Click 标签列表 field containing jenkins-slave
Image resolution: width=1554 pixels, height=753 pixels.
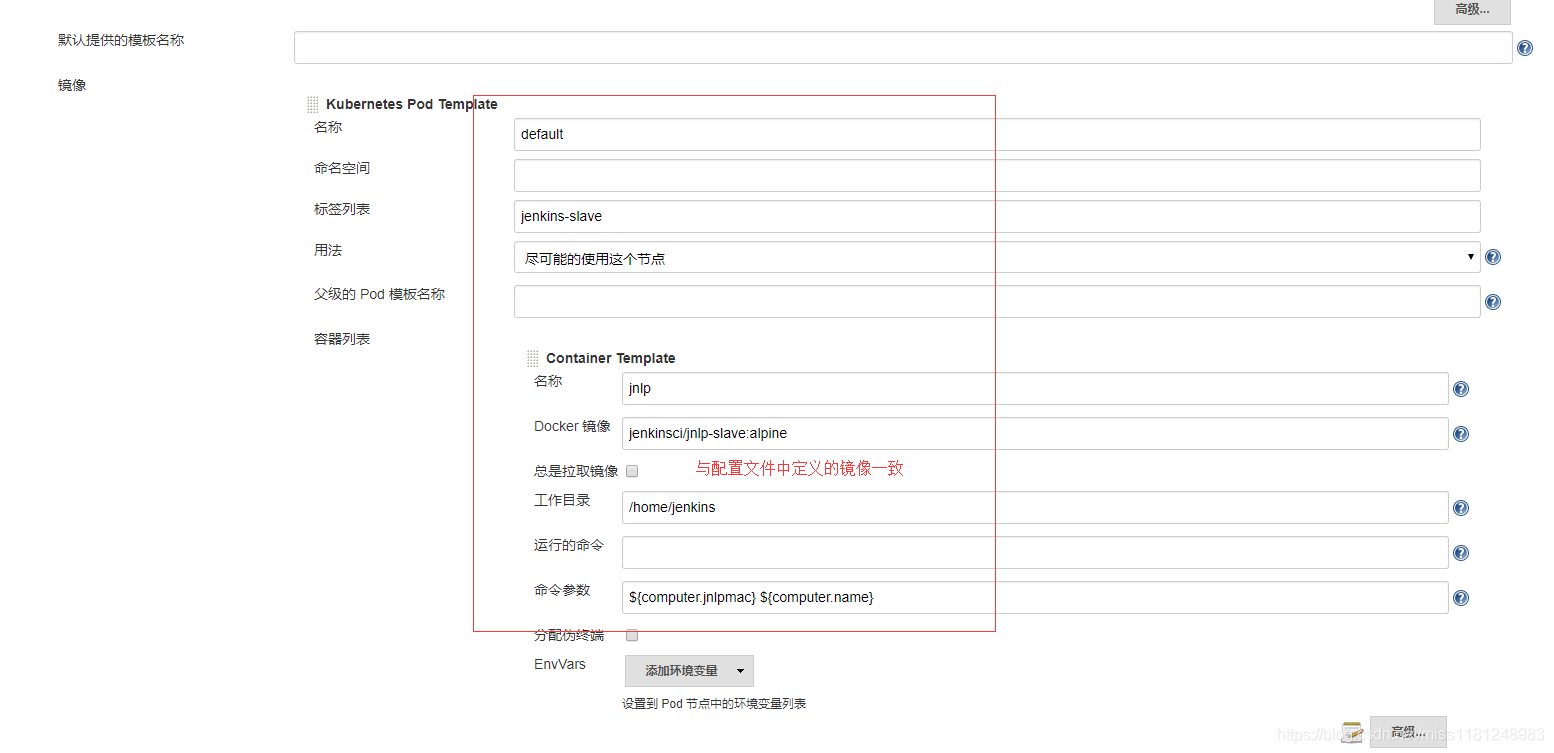997,216
